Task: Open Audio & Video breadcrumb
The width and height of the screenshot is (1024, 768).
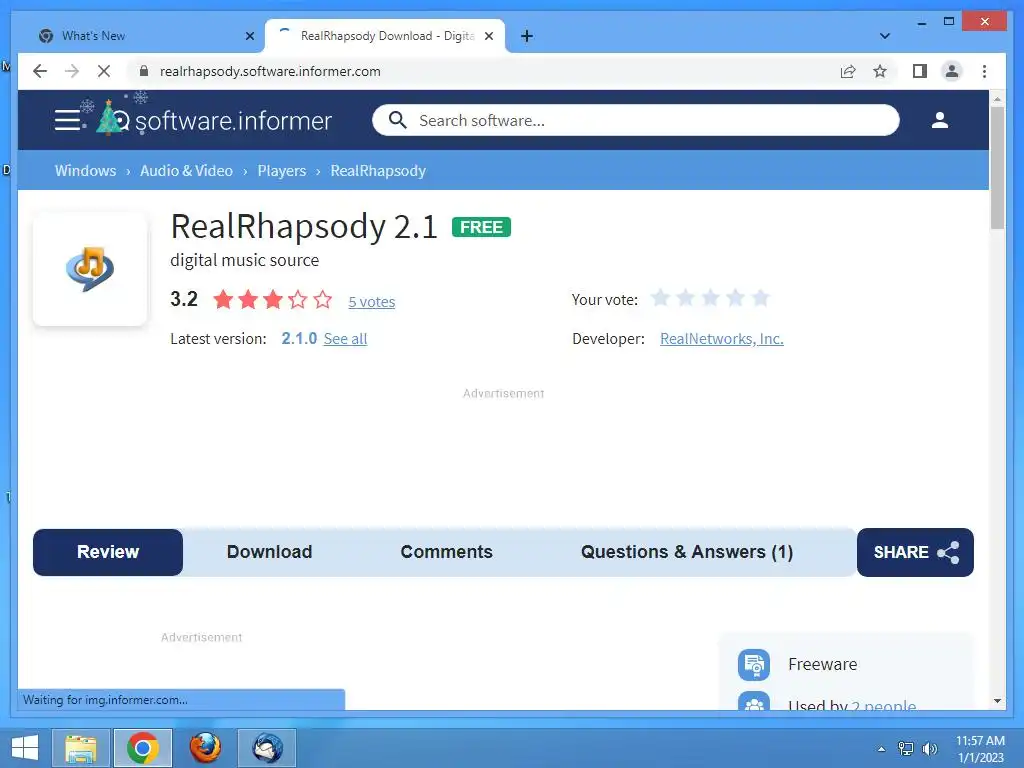Action: click(x=186, y=170)
